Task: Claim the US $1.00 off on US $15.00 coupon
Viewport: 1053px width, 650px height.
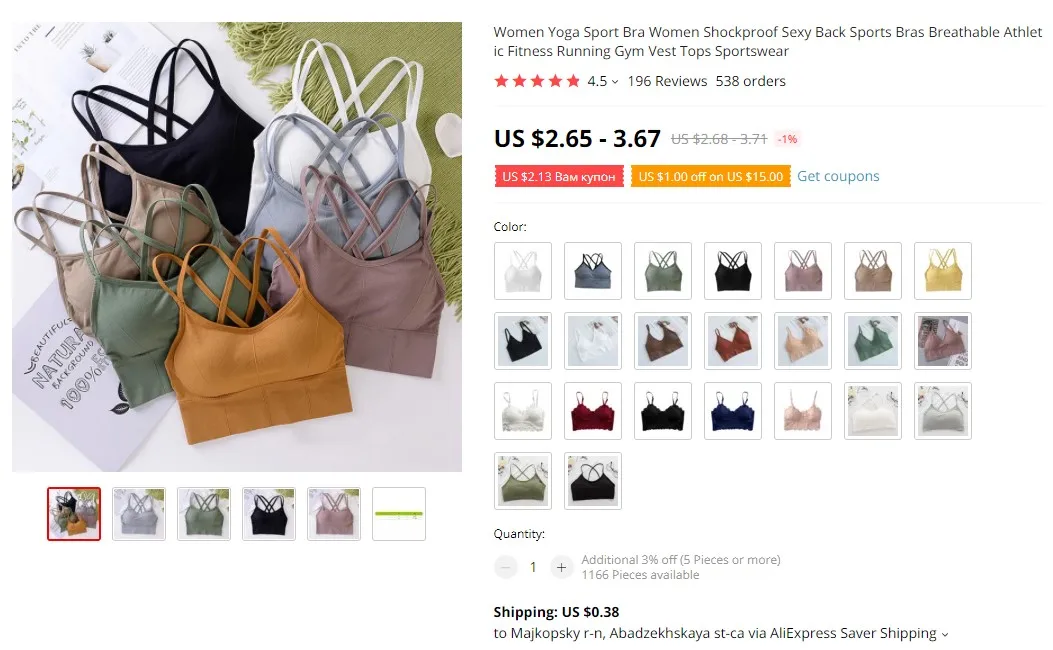Action: (711, 177)
